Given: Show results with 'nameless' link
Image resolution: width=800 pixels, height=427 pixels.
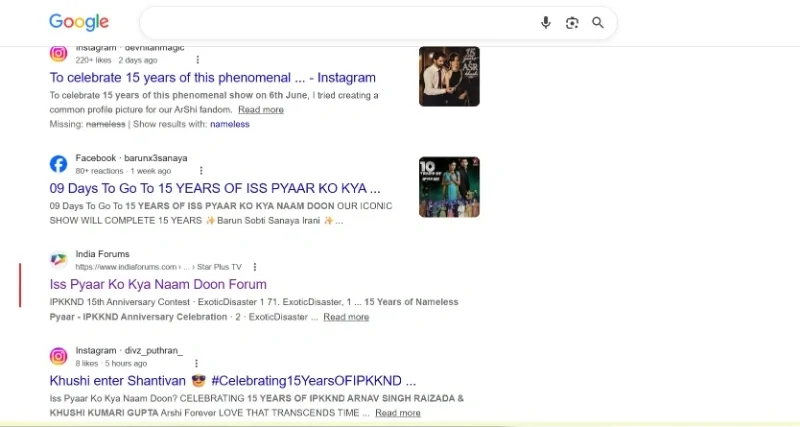Looking at the screenshot, I should click(x=230, y=124).
